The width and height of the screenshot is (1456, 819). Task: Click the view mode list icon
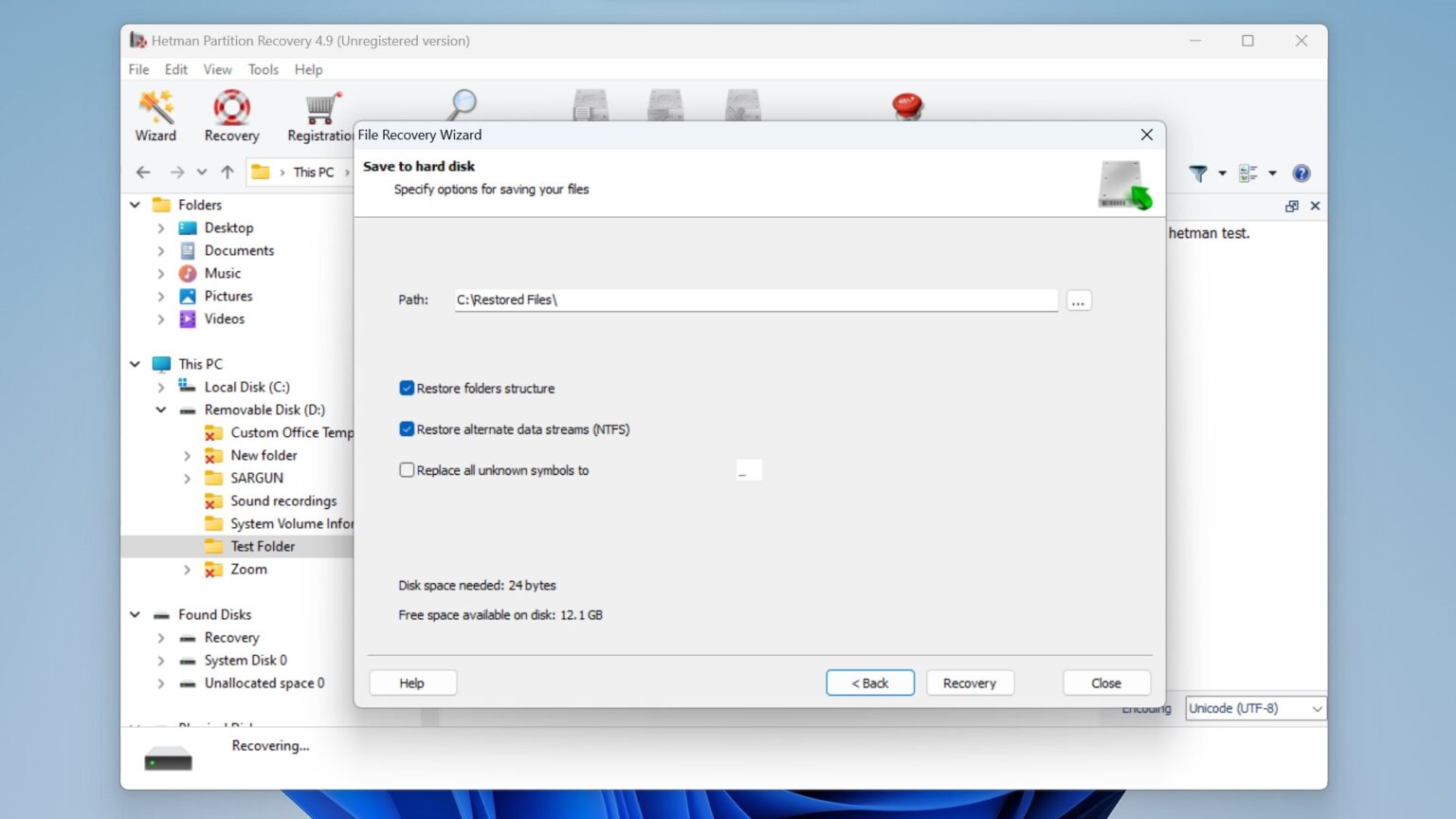(x=1247, y=173)
